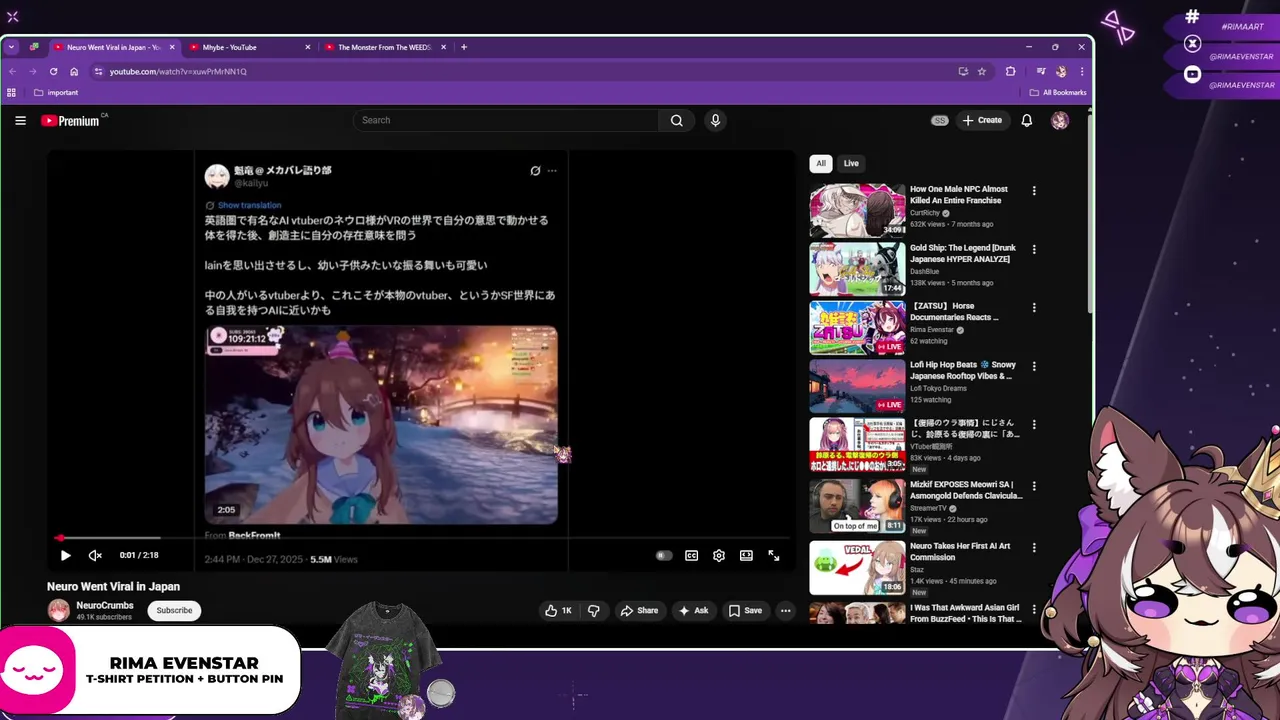The width and height of the screenshot is (1280, 720).
Task: View site information icon in address bar
Action: click(x=98, y=71)
